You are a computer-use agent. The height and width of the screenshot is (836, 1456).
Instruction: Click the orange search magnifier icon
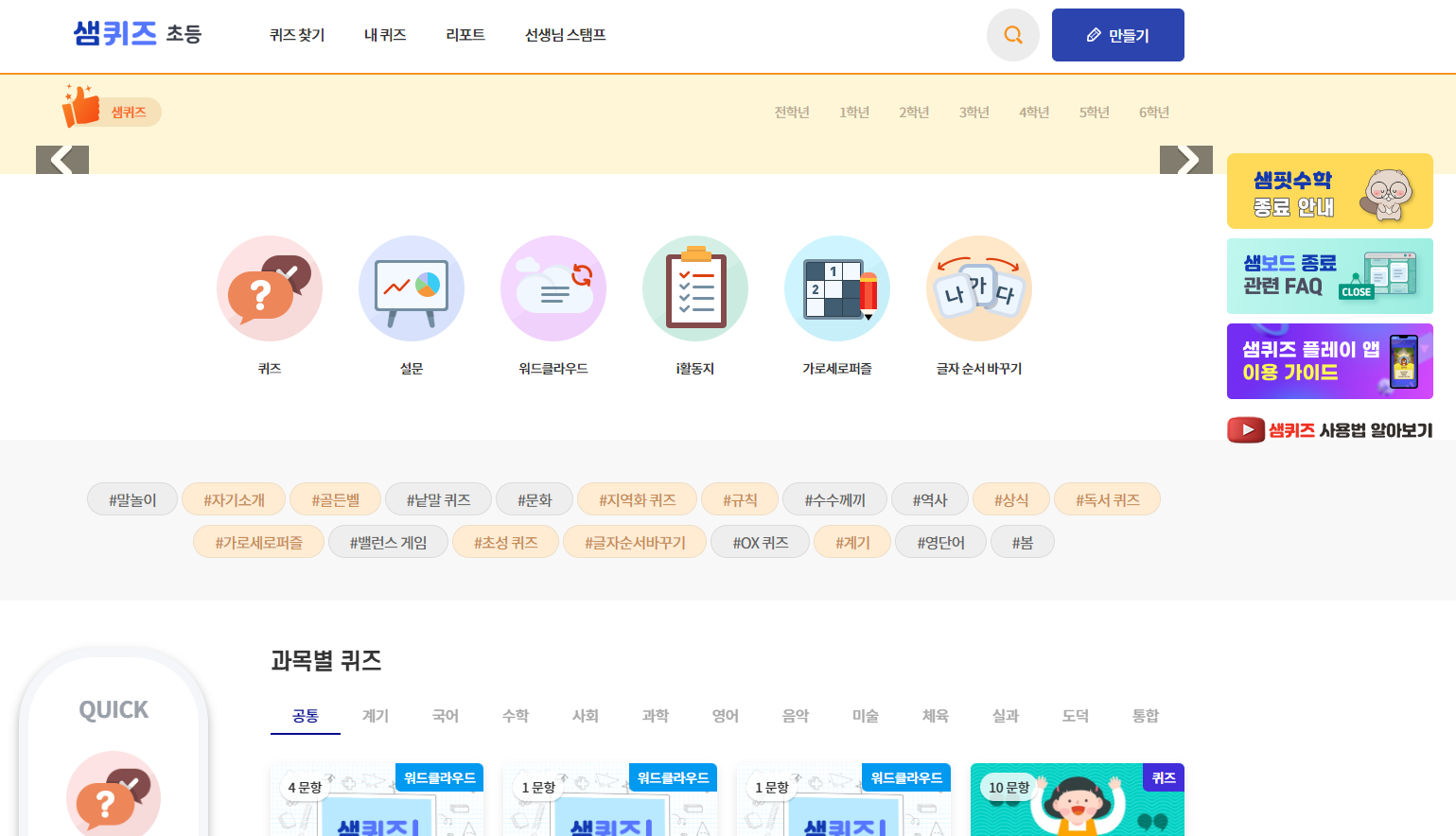pos(1013,35)
